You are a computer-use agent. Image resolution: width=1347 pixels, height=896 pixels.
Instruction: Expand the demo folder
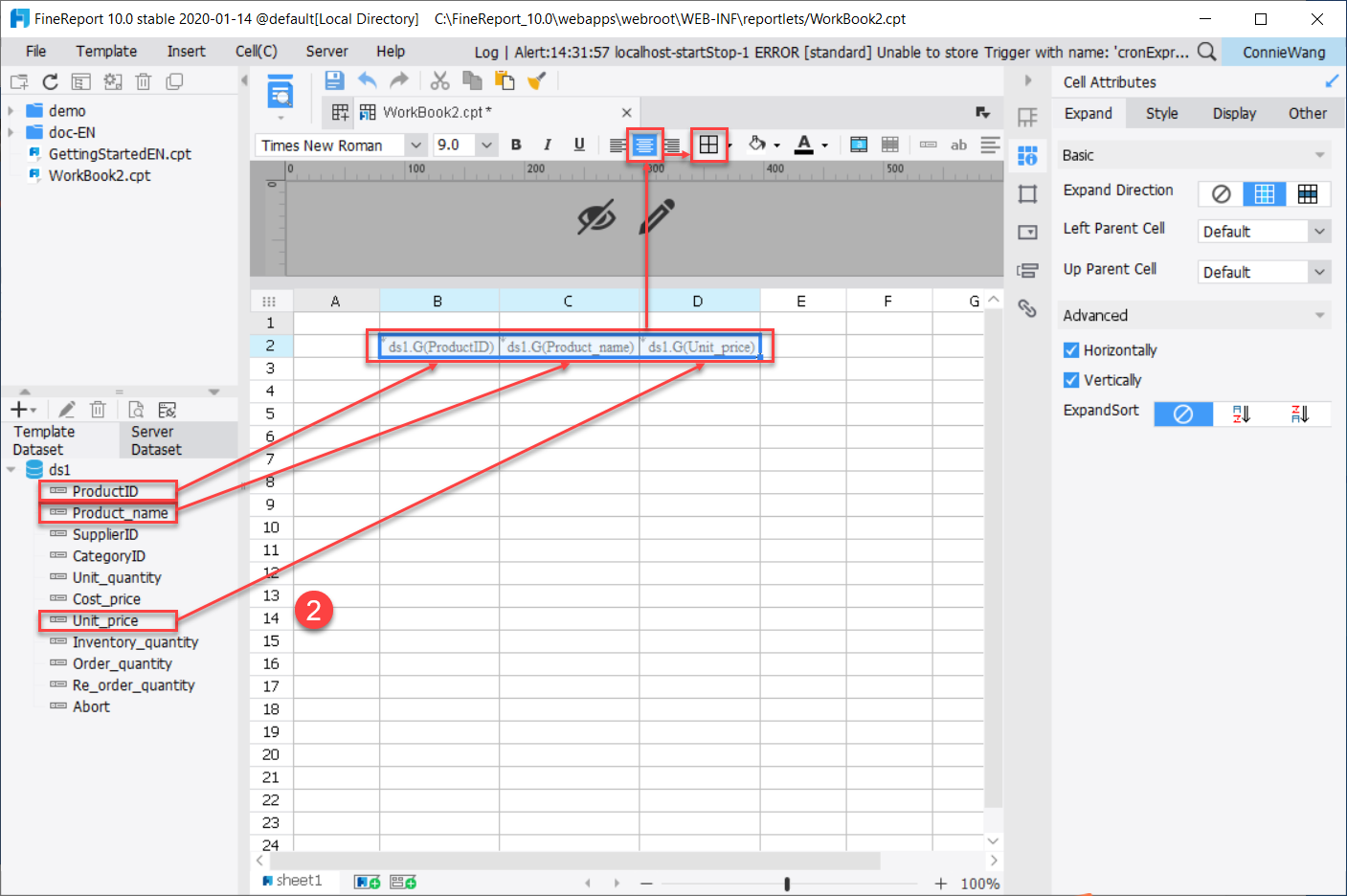(11, 110)
